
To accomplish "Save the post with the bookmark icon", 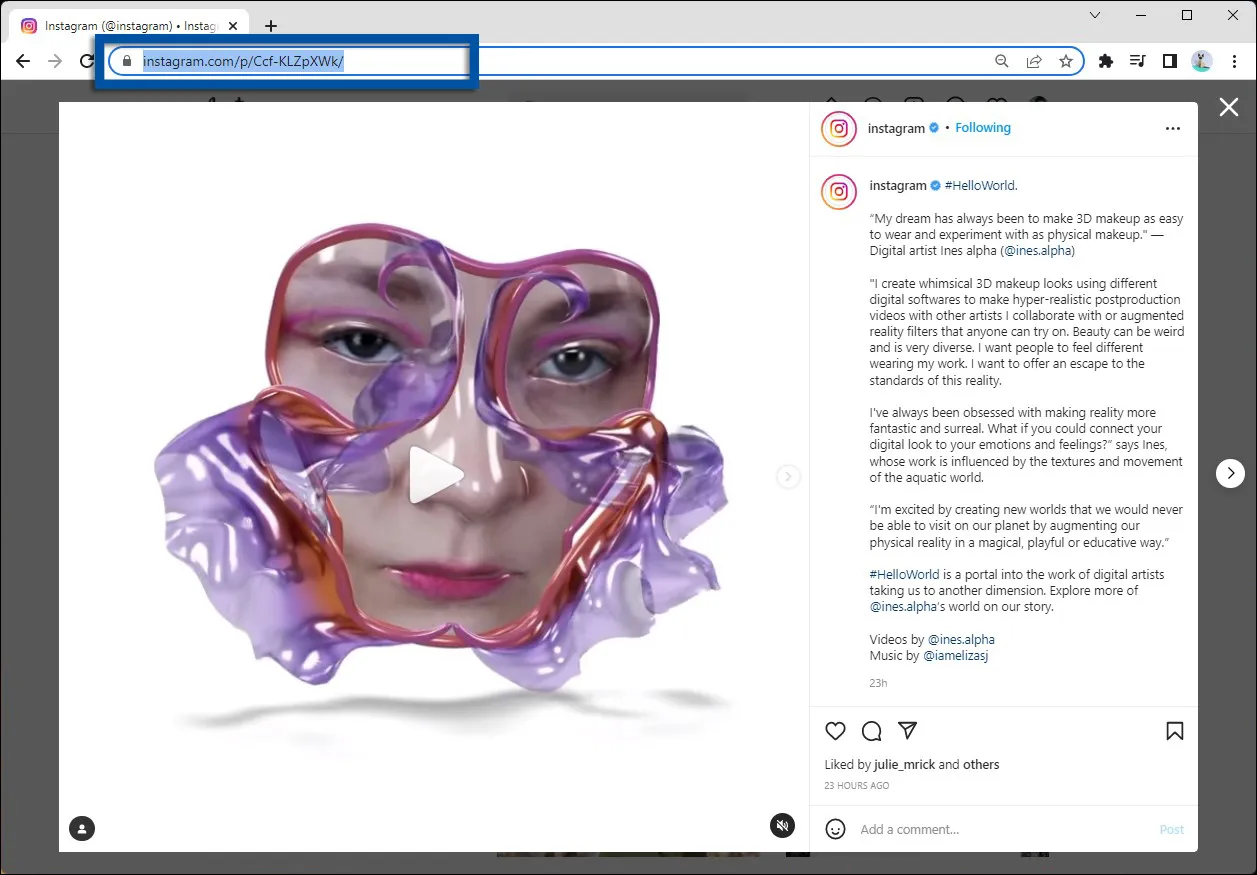I will click(x=1175, y=731).
